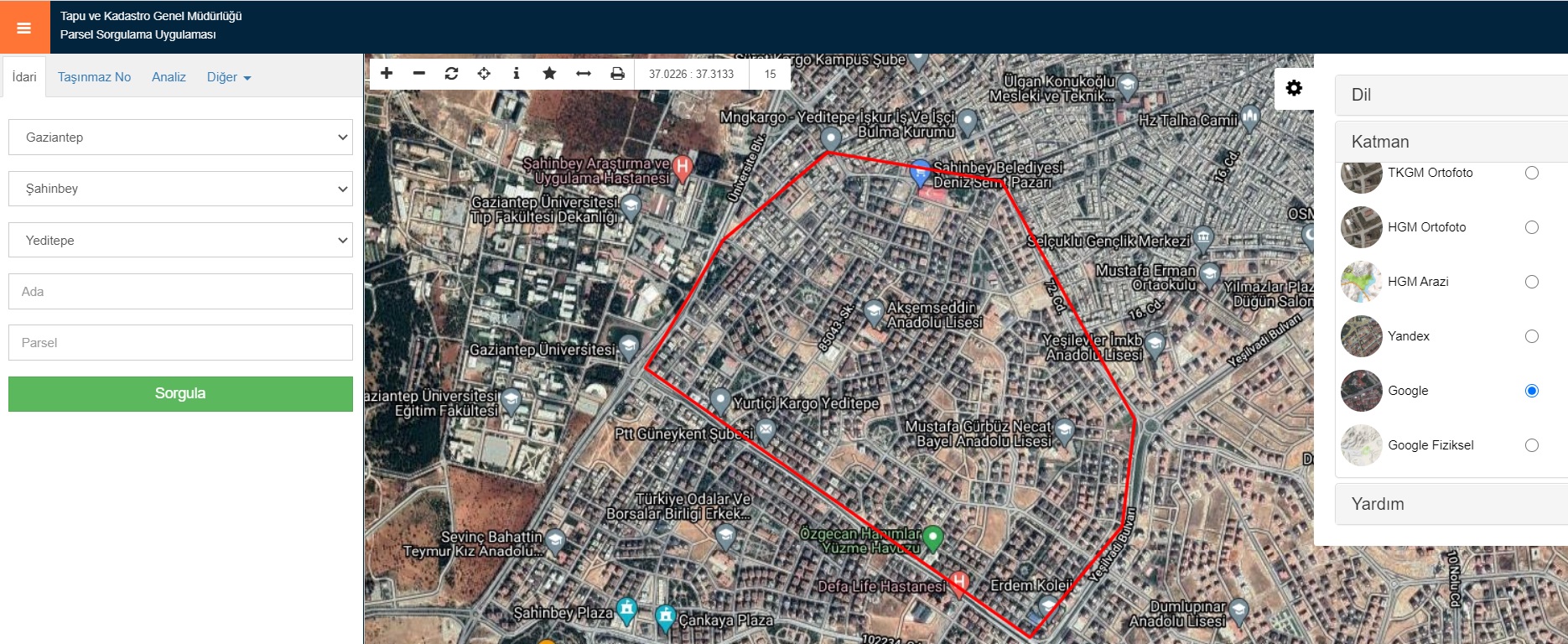
Task: Refresh the map with the reload icon
Action: point(451,74)
